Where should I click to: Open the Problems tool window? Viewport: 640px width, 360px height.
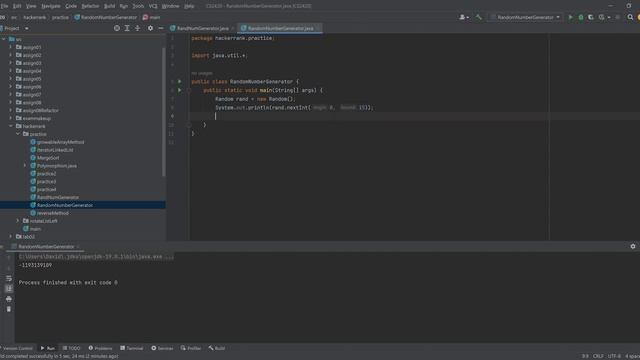click(100, 348)
